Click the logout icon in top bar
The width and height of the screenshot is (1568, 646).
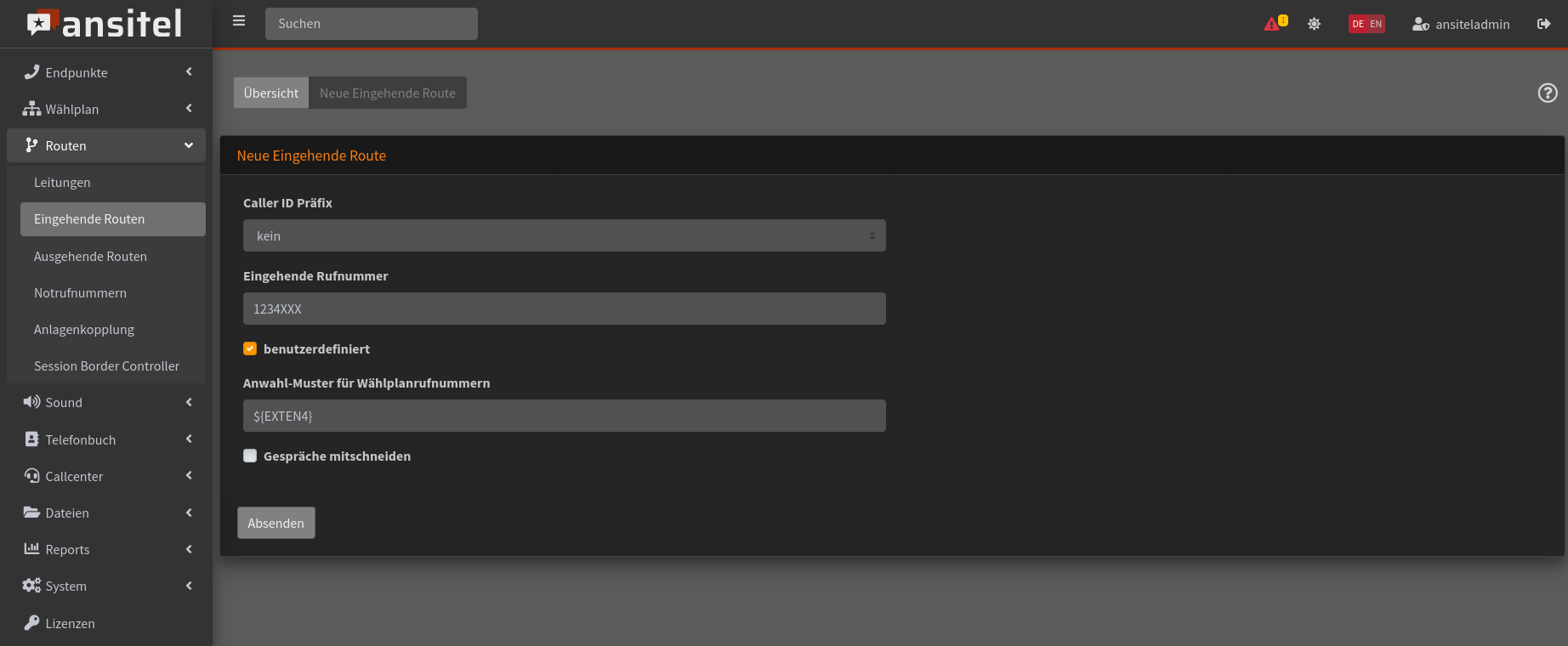point(1543,24)
